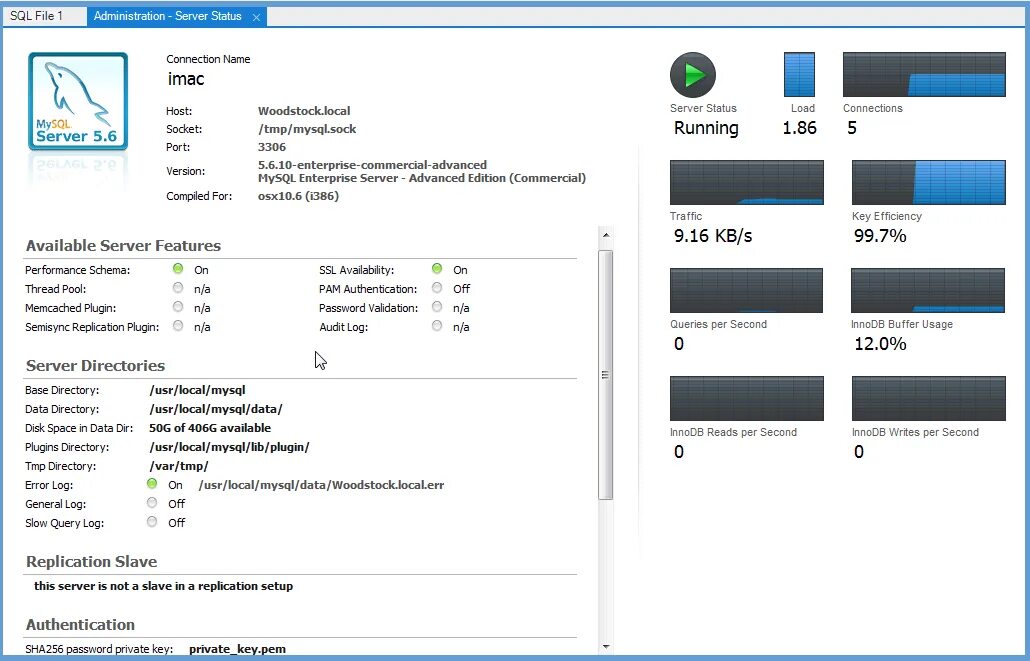Click the Queries per Second graph
The width and height of the screenshot is (1030, 661).
[746, 290]
